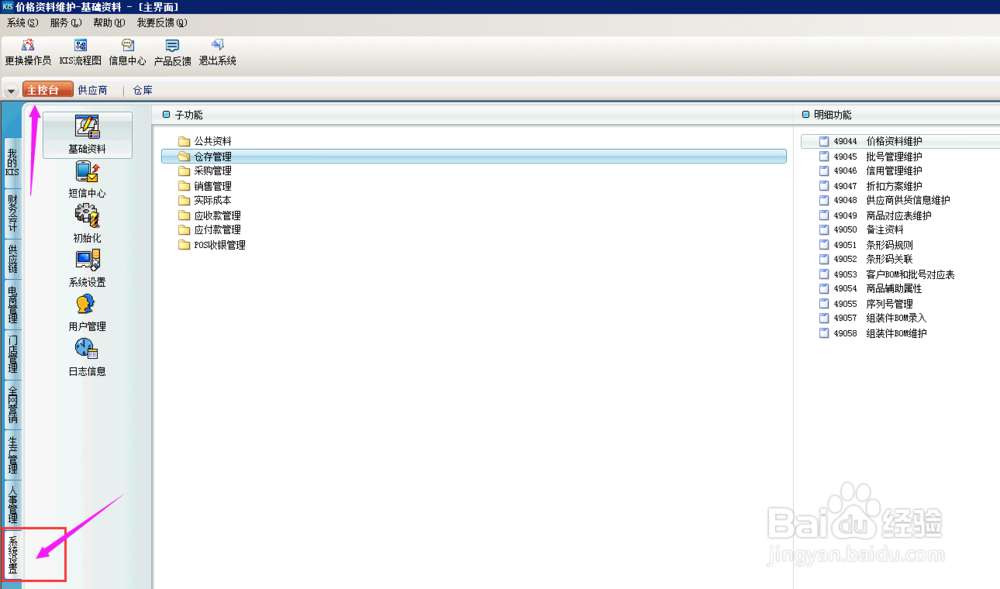1000x589 pixels.
Task: Select the 仓存管理 folder row
Action: (474, 156)
